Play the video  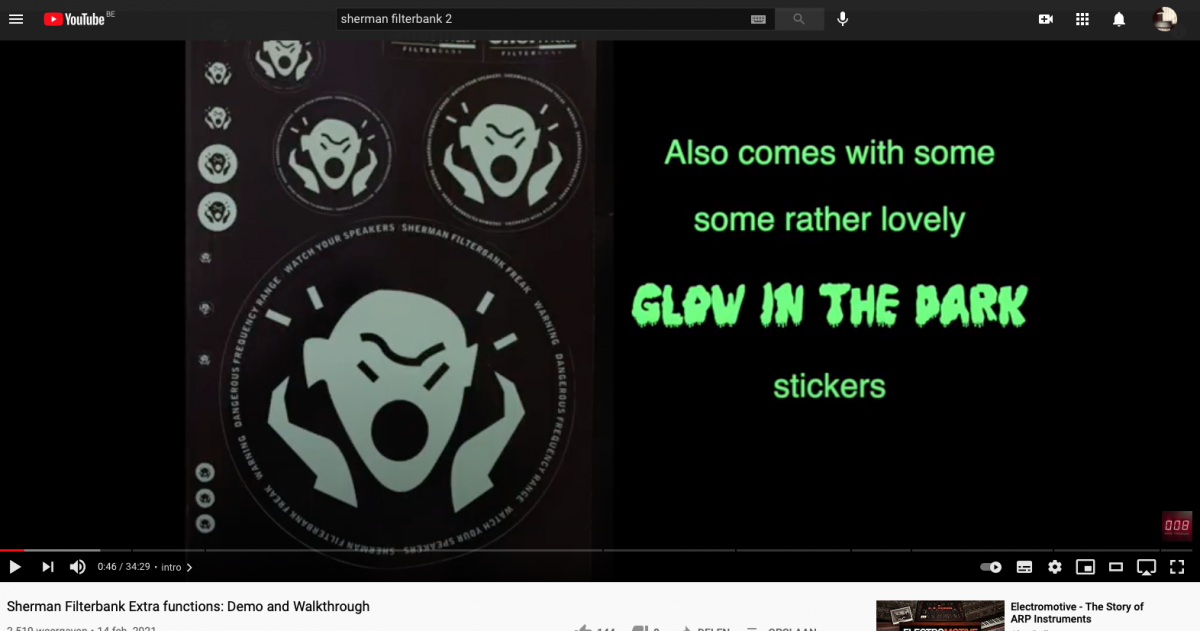tap(15, 567)
